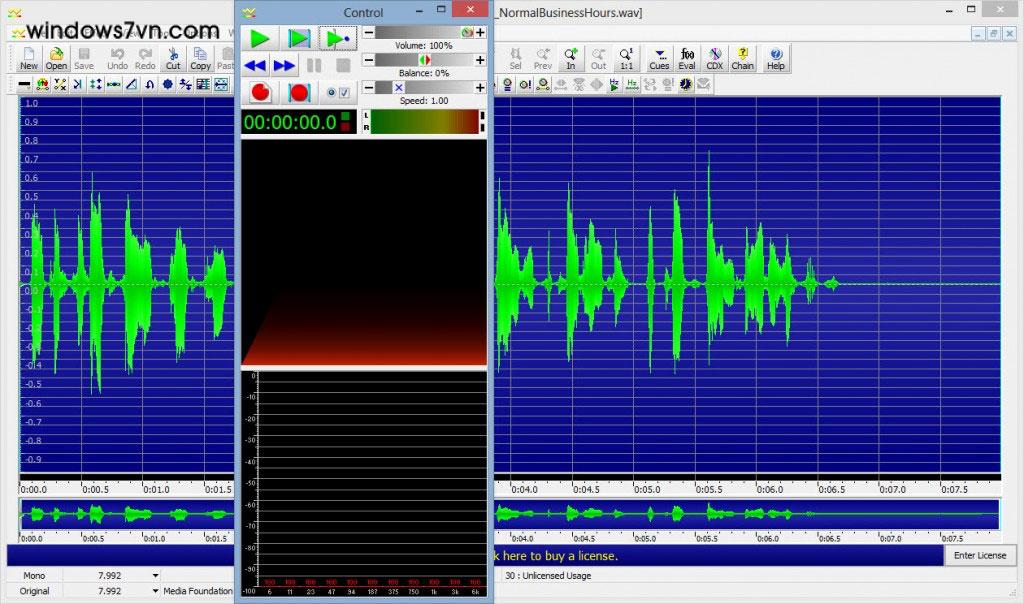1024x604 pixels.
Task: Click the Rewind double-arrow button
Action: pos(255,66)
